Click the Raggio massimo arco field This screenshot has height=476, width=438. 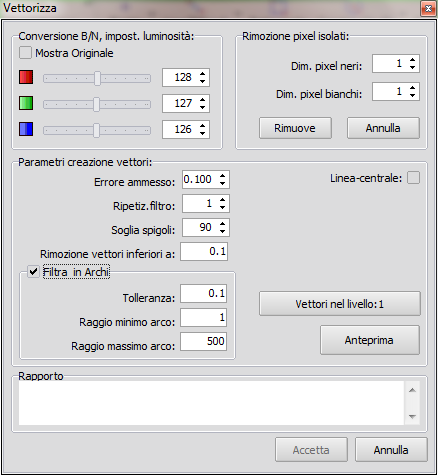tap(204, 341)
